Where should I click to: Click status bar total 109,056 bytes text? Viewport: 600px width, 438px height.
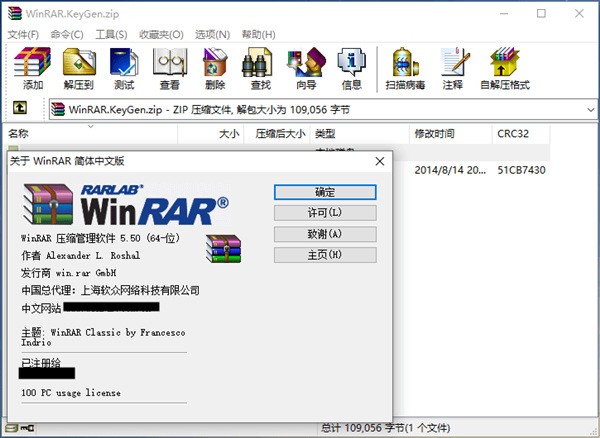pyautogui.click(x=385, y=428)
